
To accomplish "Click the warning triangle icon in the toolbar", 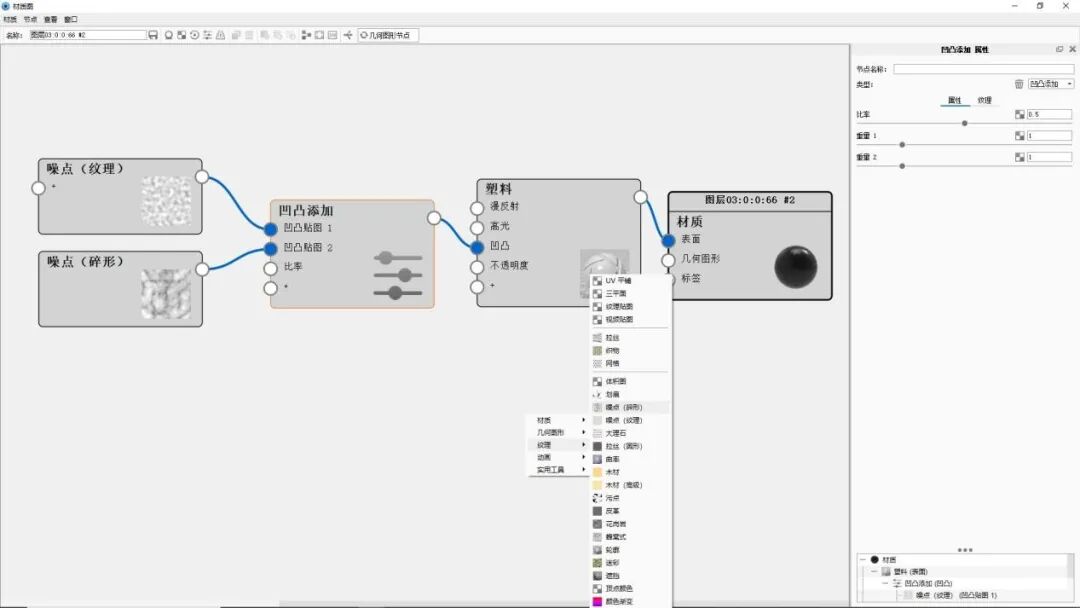I will pos(221,33).
